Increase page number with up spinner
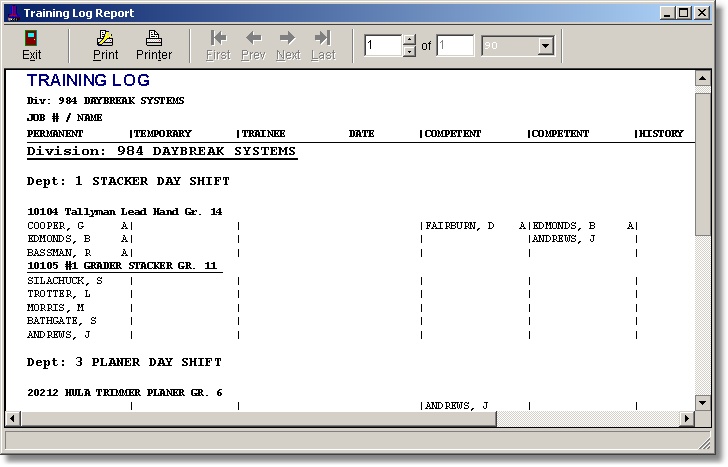728x467 pixels. pyautogui.click(x=408, y=41)
